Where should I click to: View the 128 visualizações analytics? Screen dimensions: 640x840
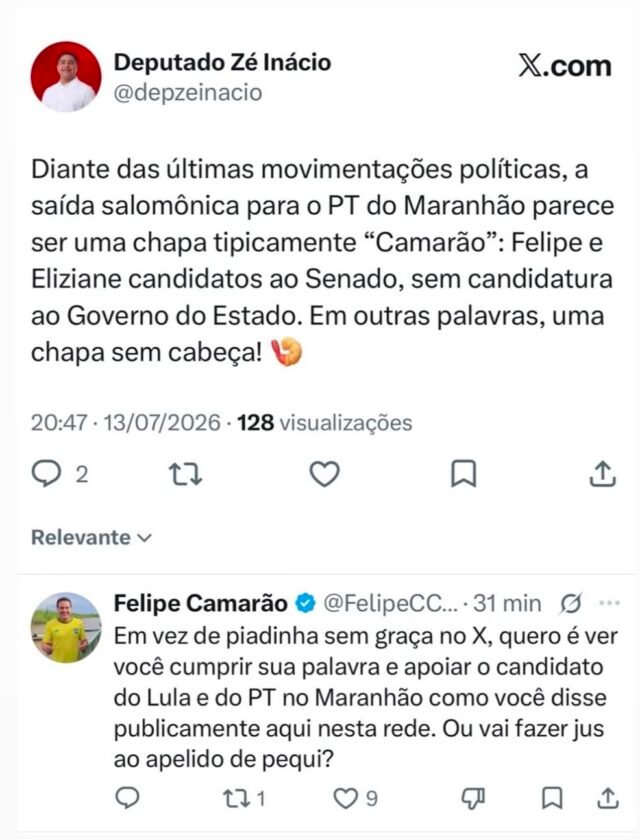click(325, 423)
